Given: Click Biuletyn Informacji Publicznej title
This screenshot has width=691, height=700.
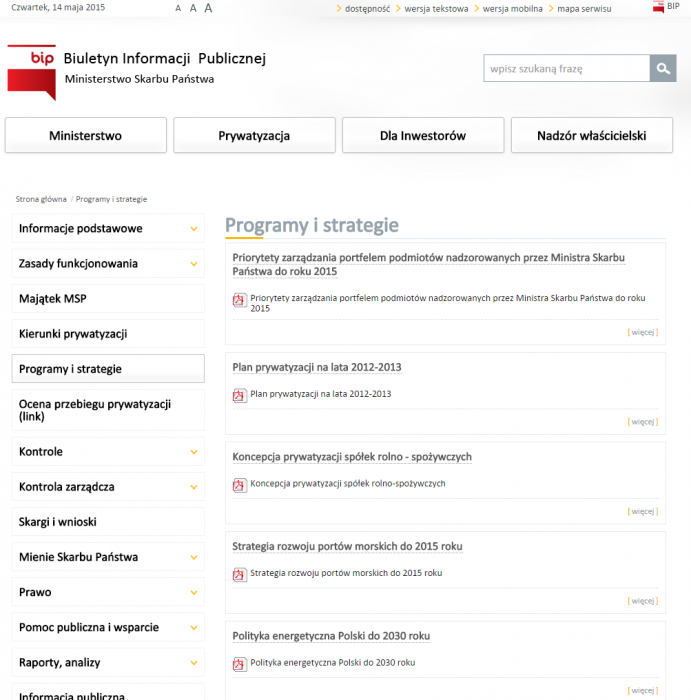Looking at the screenshot, I should click(x=165, y=58).
